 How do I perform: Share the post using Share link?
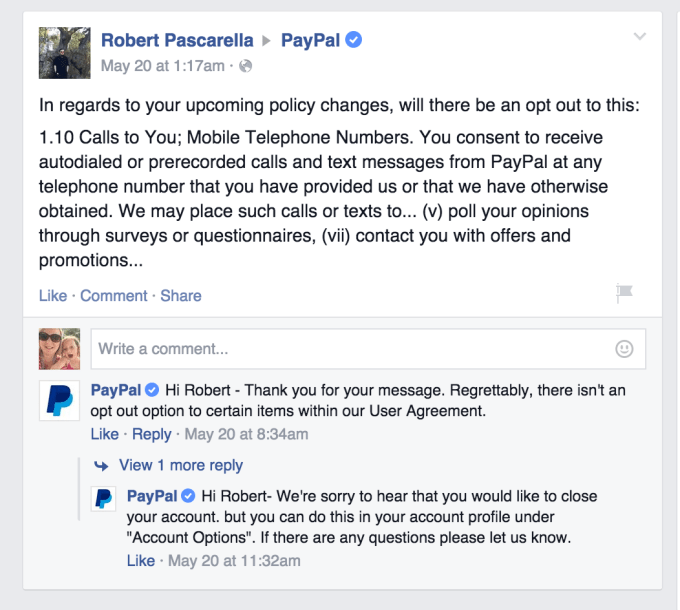click(181, 295)
